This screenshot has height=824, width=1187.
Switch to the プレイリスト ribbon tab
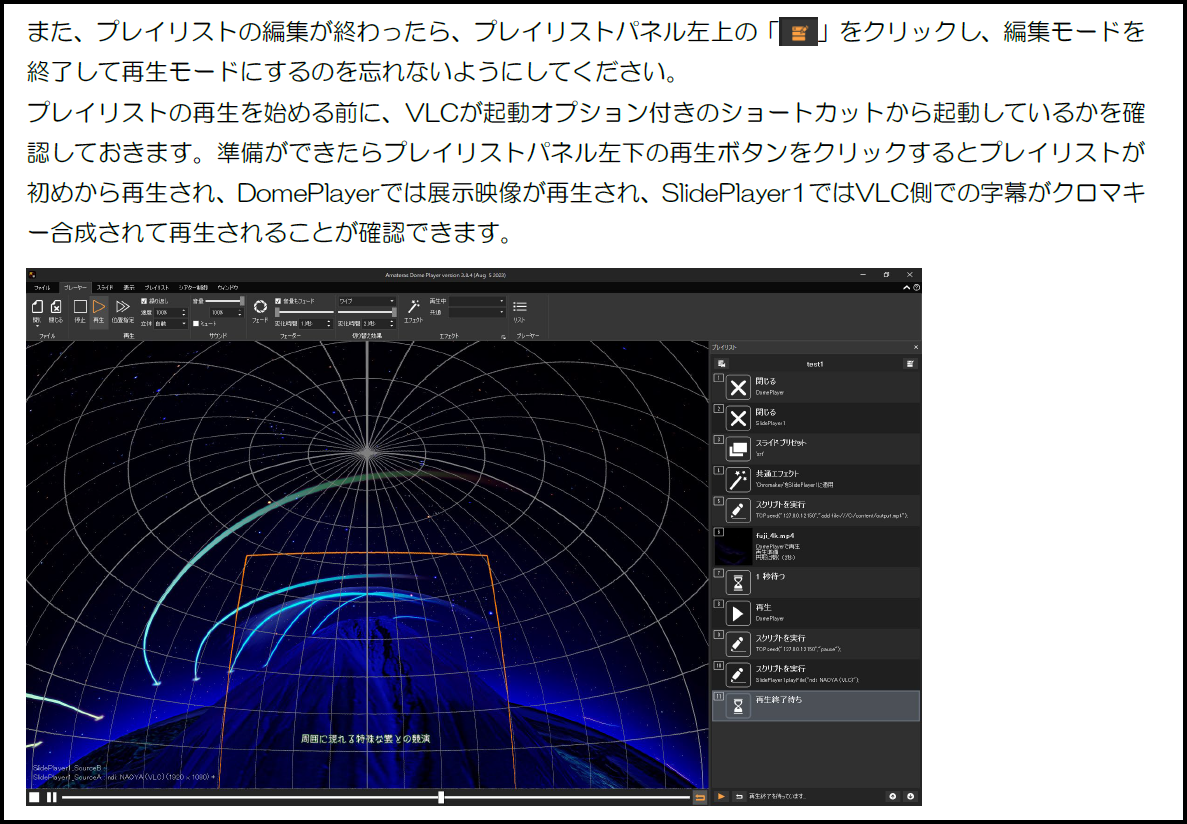157,288
